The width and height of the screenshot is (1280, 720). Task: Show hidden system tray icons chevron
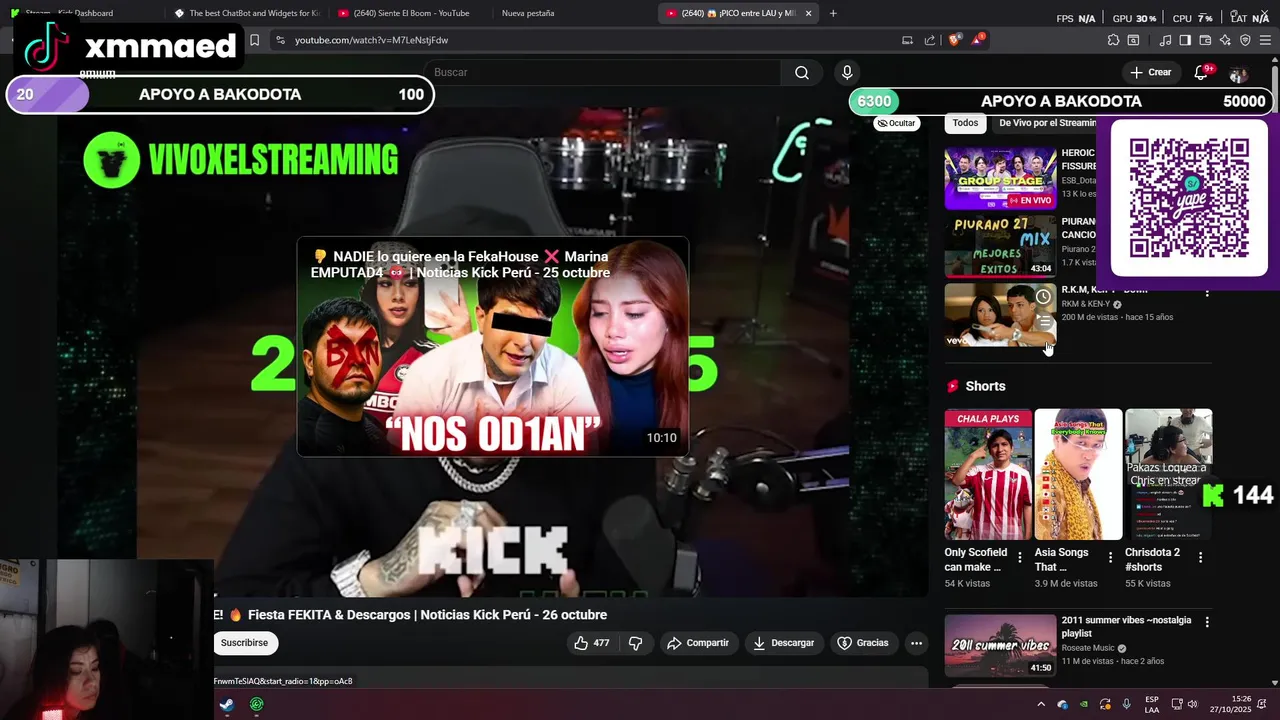click(x=1040, y=704)
